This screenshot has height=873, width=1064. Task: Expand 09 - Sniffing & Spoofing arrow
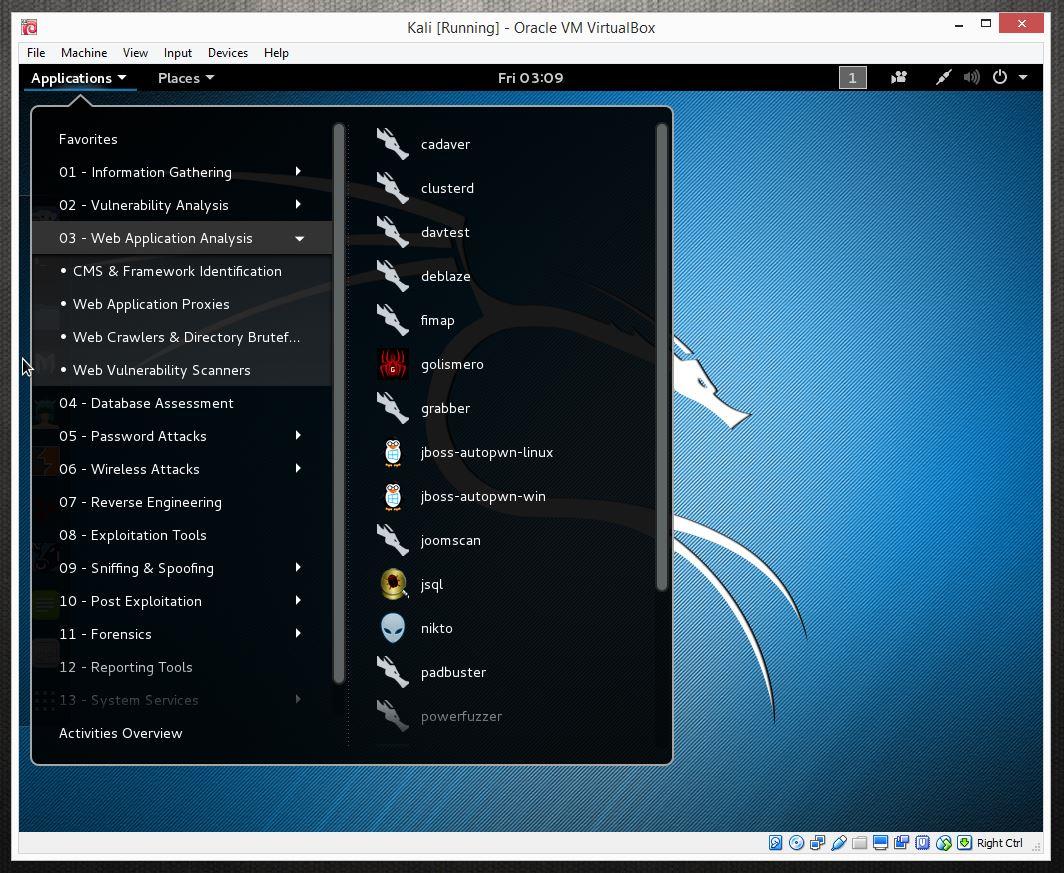pyautogui.click(x=298, y=567)
